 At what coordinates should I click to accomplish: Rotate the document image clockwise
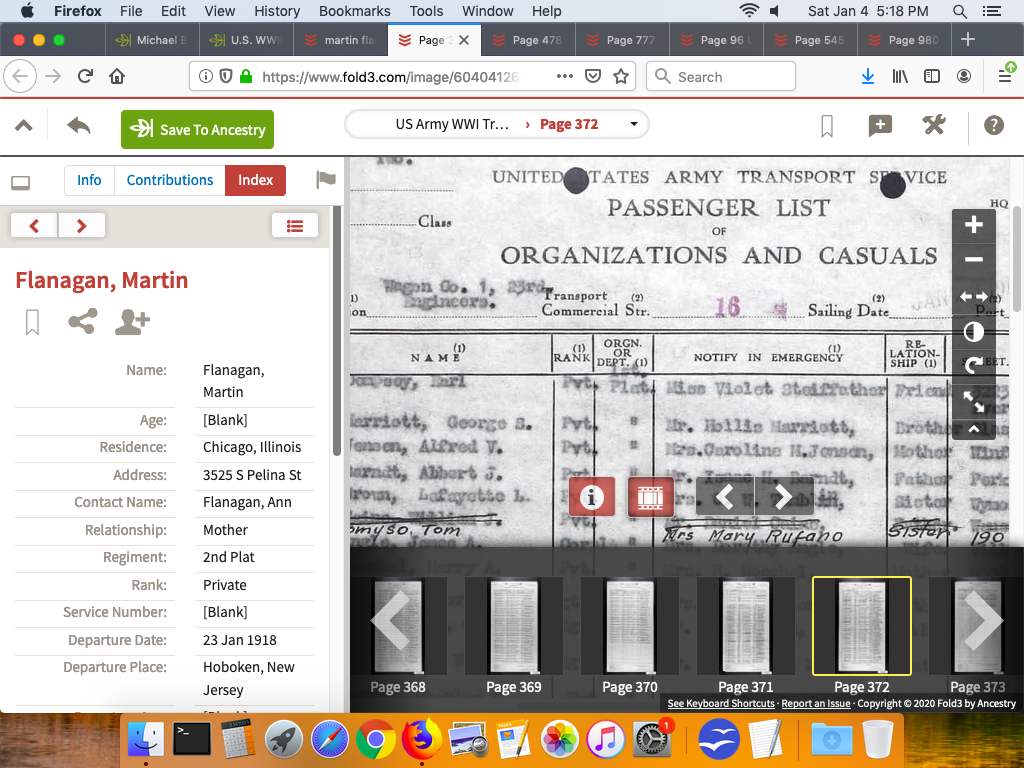click(973, 366)
